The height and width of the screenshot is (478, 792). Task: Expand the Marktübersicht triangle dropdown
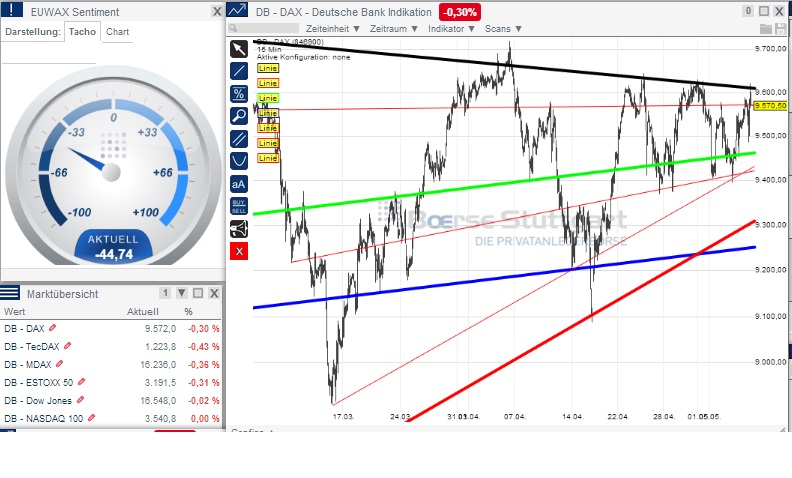point(182,293)
